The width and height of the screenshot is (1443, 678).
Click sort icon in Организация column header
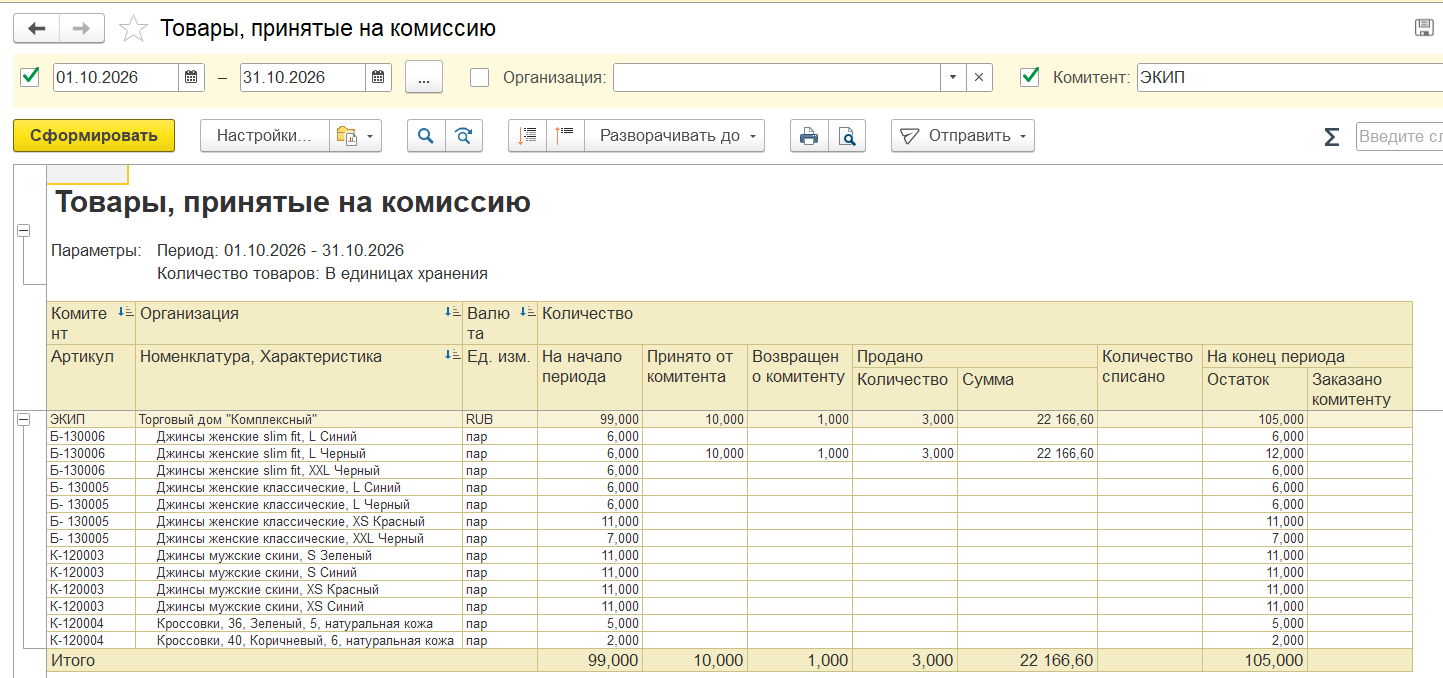(453, 313)
